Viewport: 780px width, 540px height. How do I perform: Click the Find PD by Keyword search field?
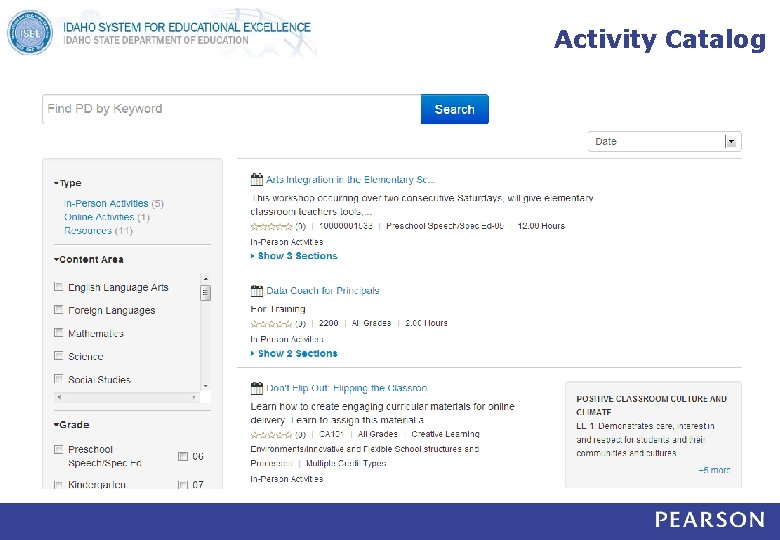(232, 109)
